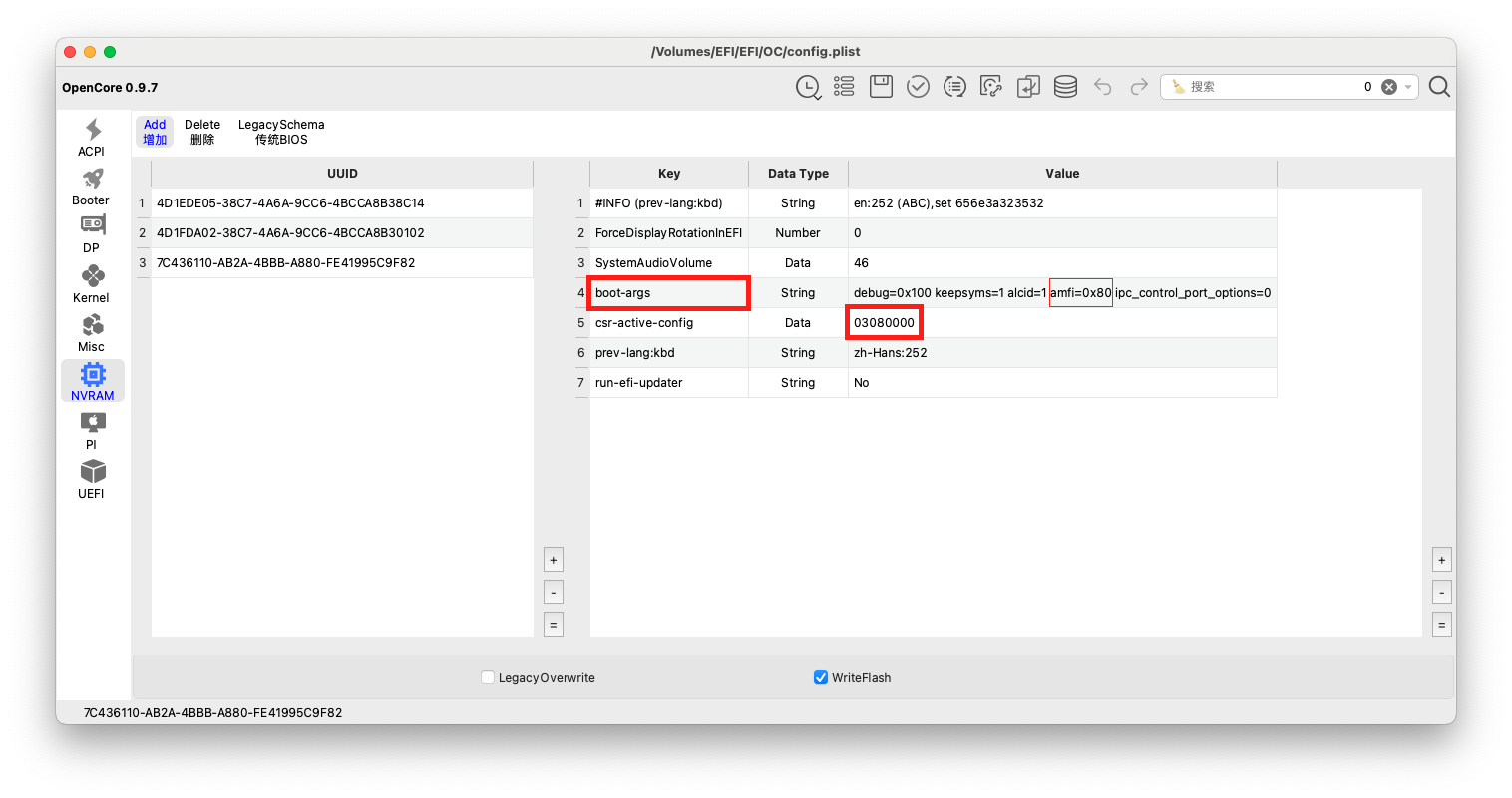Select the prev-lang:kbd key
The image size is (1512, 798).
point(669,353)
